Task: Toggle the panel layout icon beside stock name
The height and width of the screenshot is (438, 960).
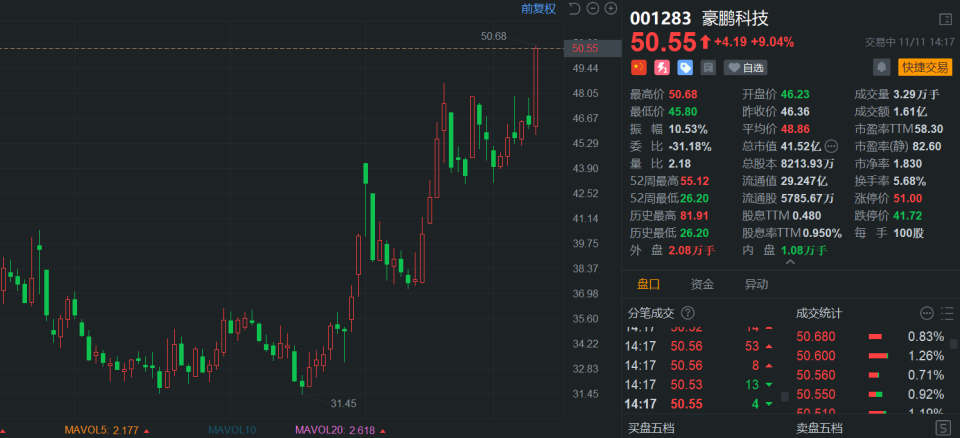Action: [945, 20]
